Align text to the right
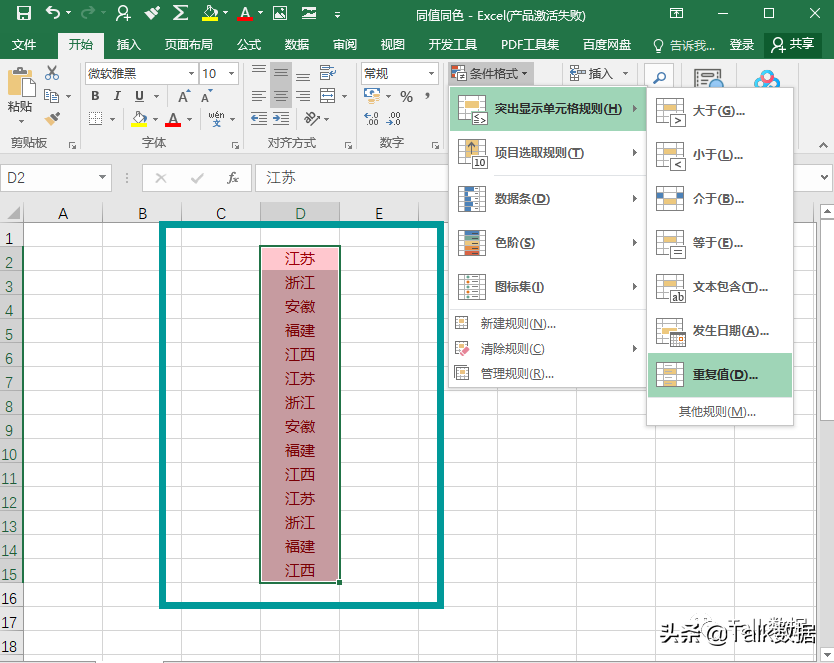 click(303, 96)
